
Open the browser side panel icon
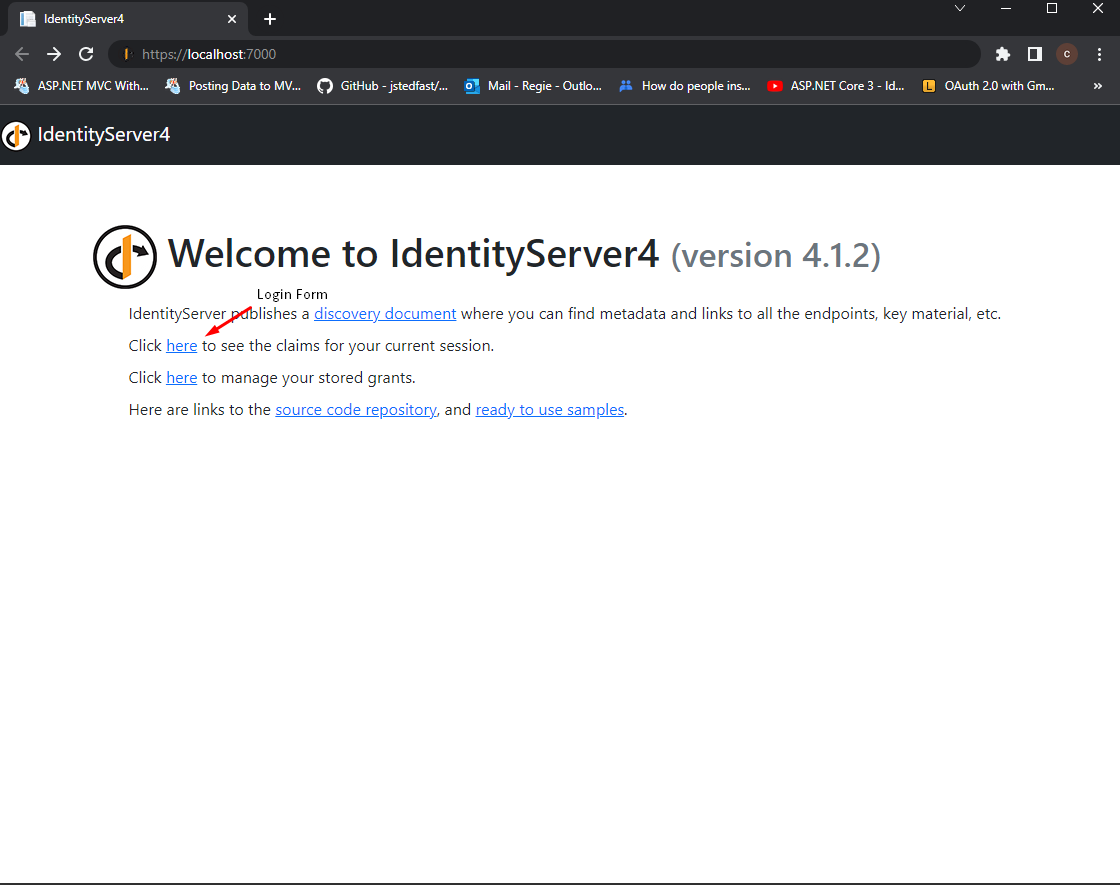[1035, 55]
